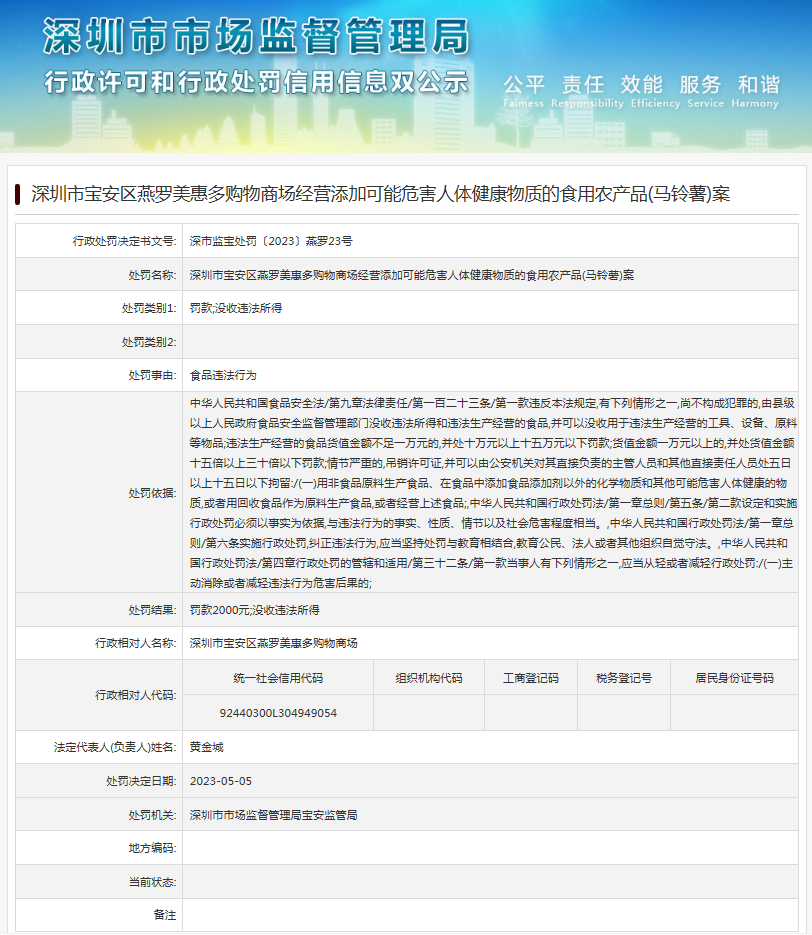The width and height of the screenshot is (812, 935).
Task: Click the 行政相对人名称 label
Action: coord(136,643)
